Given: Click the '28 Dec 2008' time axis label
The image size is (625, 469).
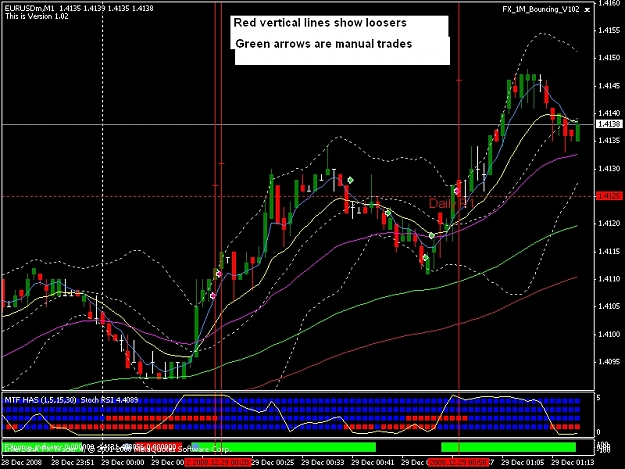Looking at the screenshot, I should click(22, 463).
